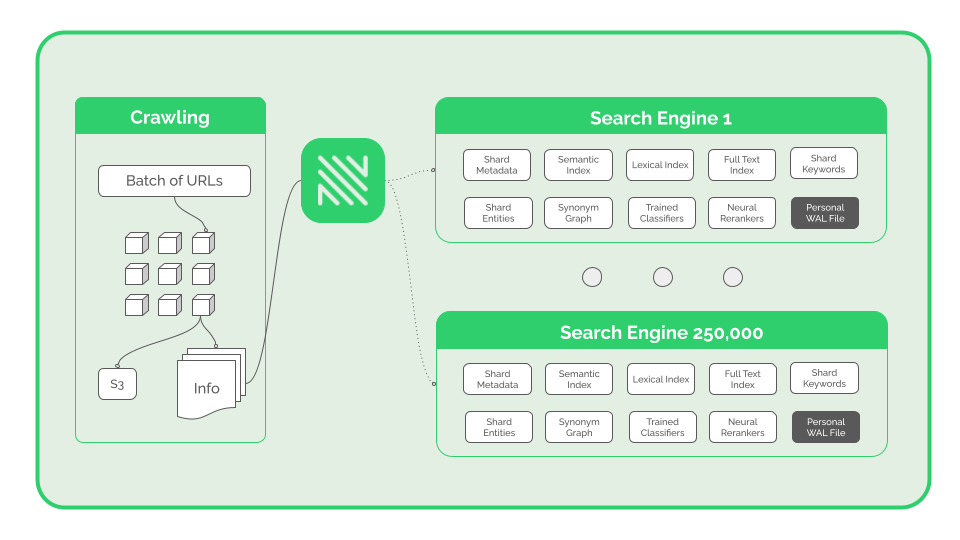Select the Search Engine 1 header
Viewport: 960px width, 540px height.
661,118
